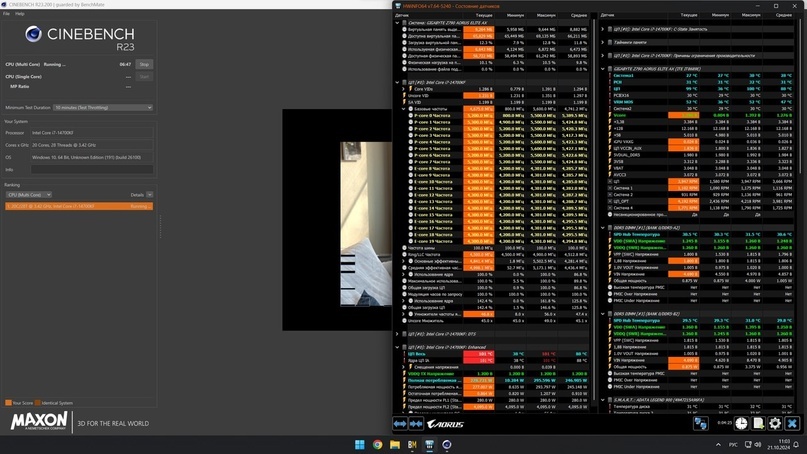This screenshot has height=454, width=807.
Task: Close sensors with the blue X icon
Action: point(792,423)
